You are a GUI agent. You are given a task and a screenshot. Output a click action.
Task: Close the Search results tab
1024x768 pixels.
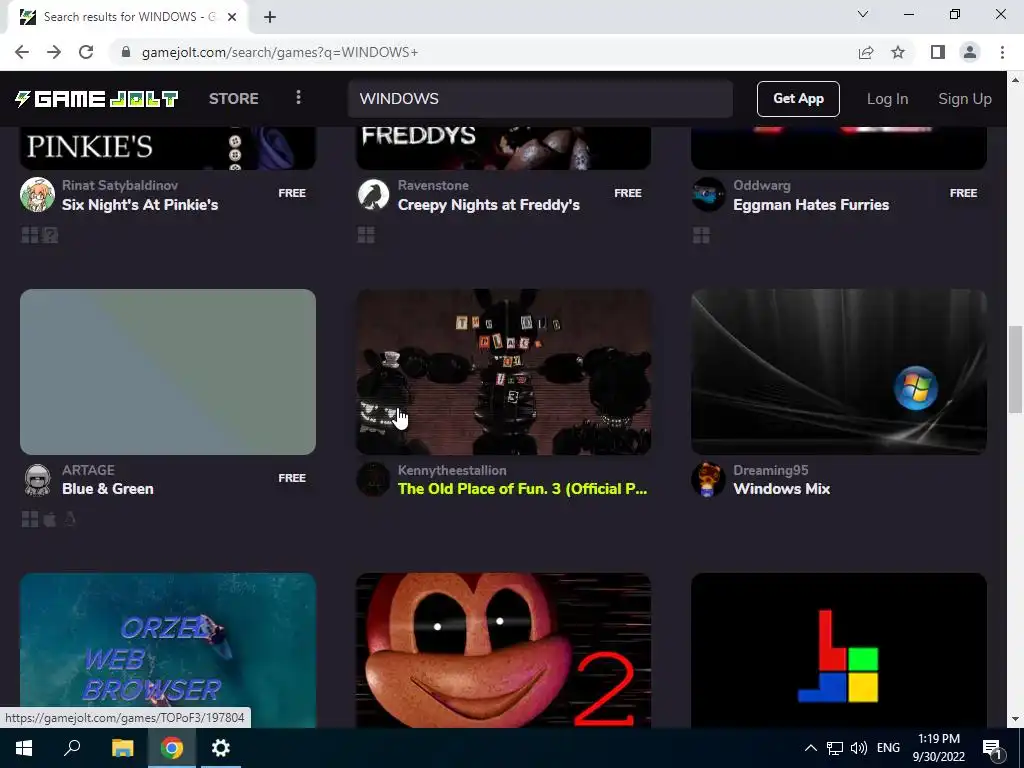click(232, 17)
